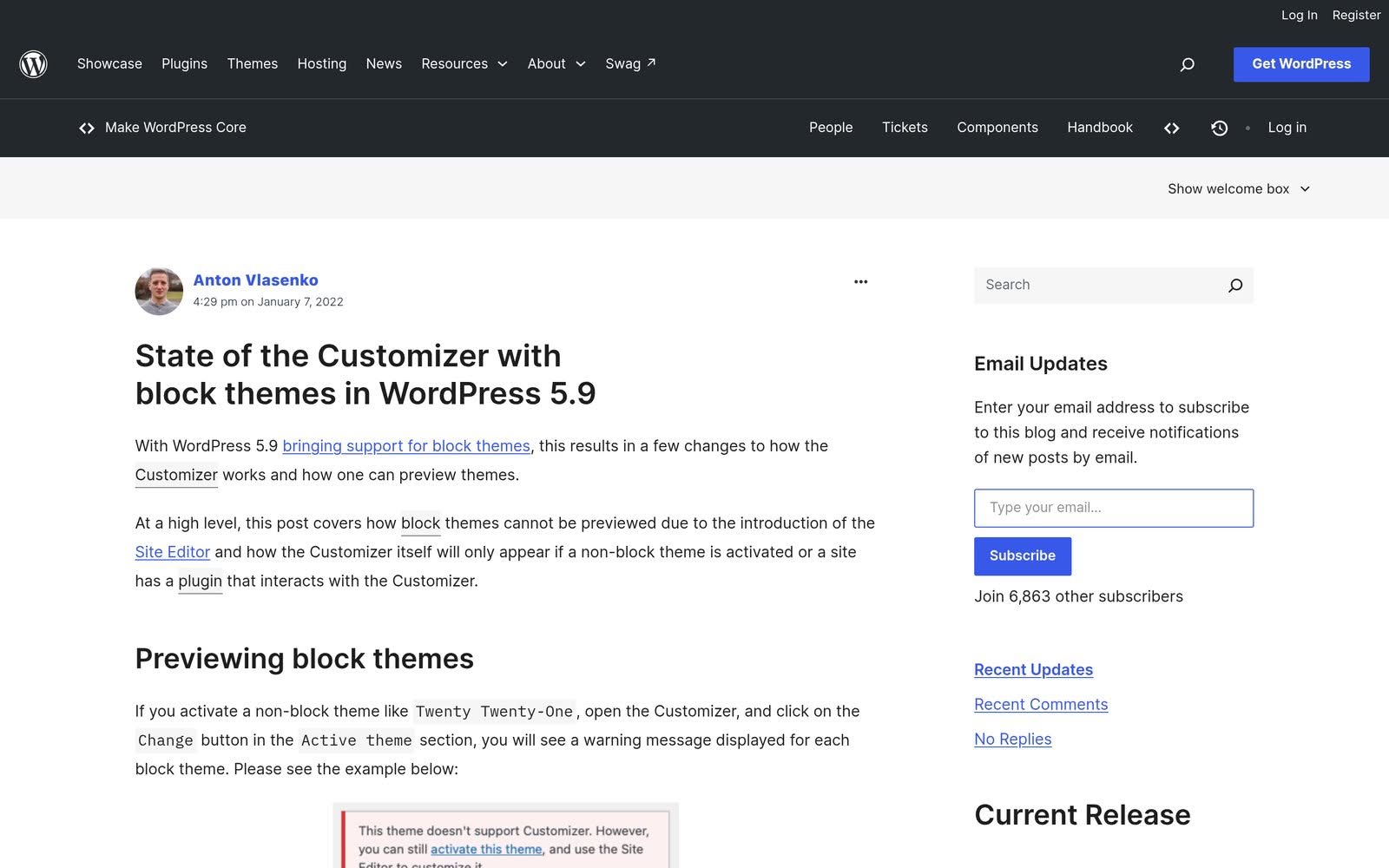Screen dimensions: 1389x868
Task: Click the Previewing block themes heading
Action: click(305, 659)
